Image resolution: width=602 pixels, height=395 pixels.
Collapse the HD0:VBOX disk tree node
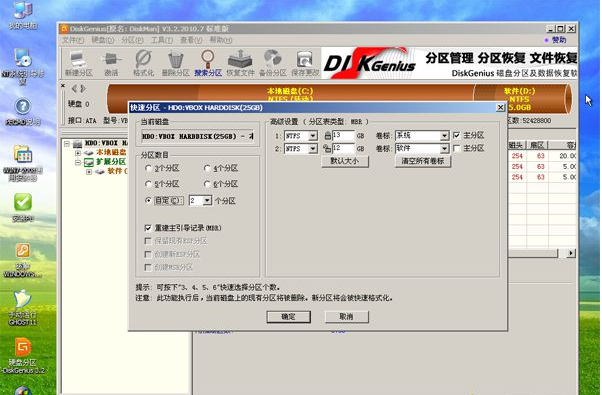67,144
